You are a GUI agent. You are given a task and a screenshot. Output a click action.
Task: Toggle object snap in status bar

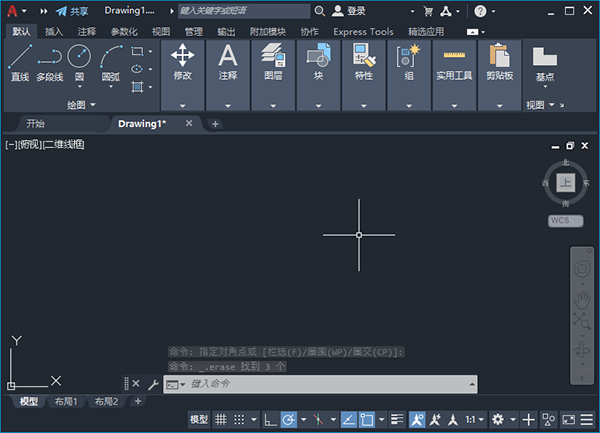(367, 419)
